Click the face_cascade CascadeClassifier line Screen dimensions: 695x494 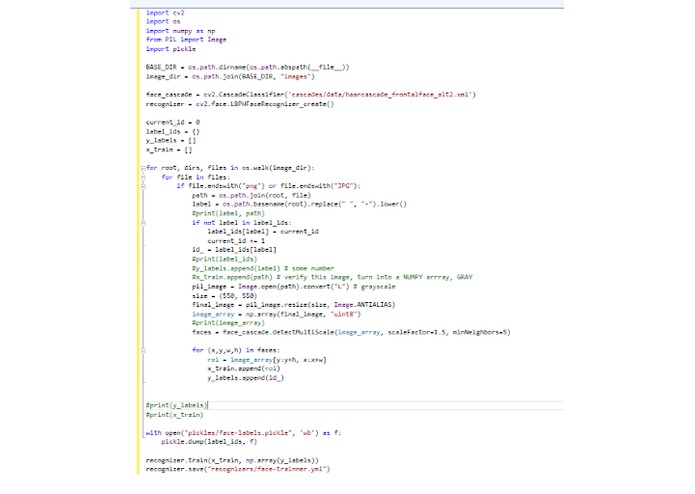point(311,95)
